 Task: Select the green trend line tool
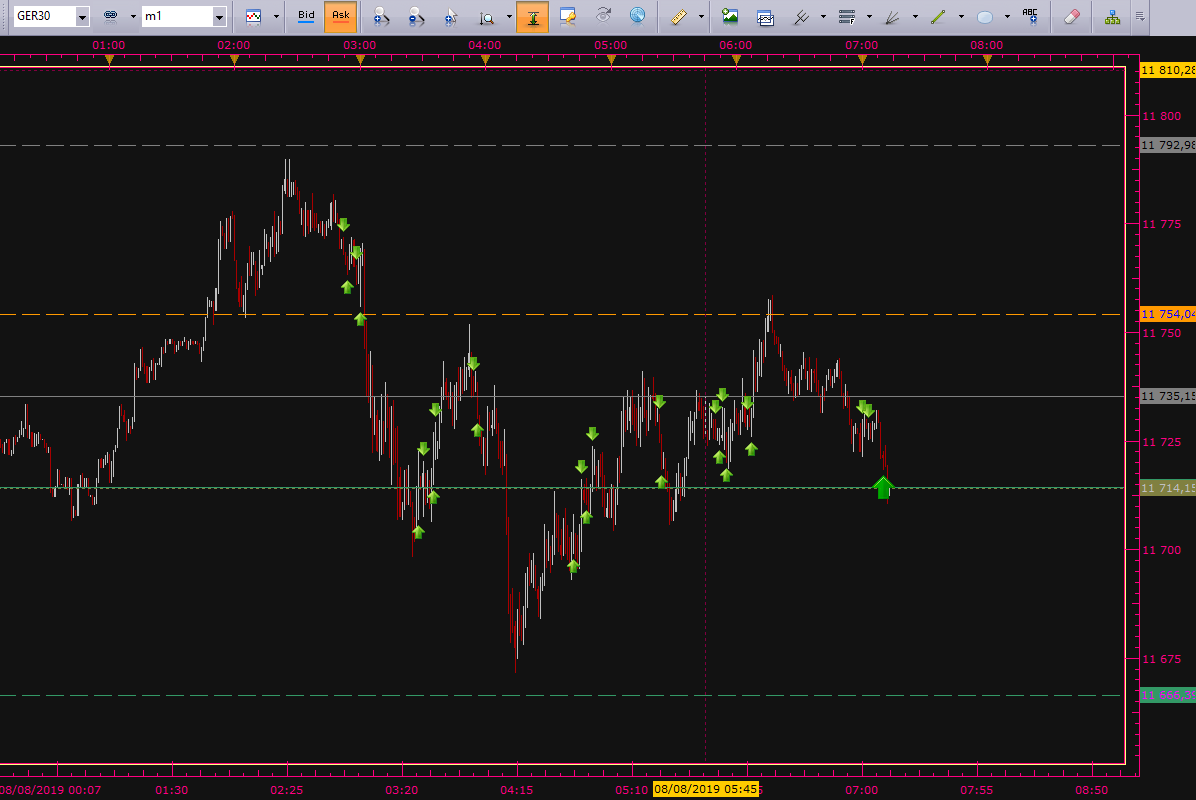(x=939, y=16)
